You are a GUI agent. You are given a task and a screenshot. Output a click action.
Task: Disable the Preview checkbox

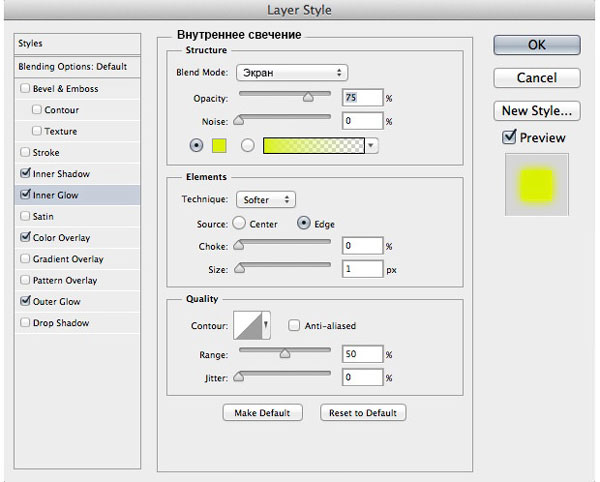coord(510,137)
